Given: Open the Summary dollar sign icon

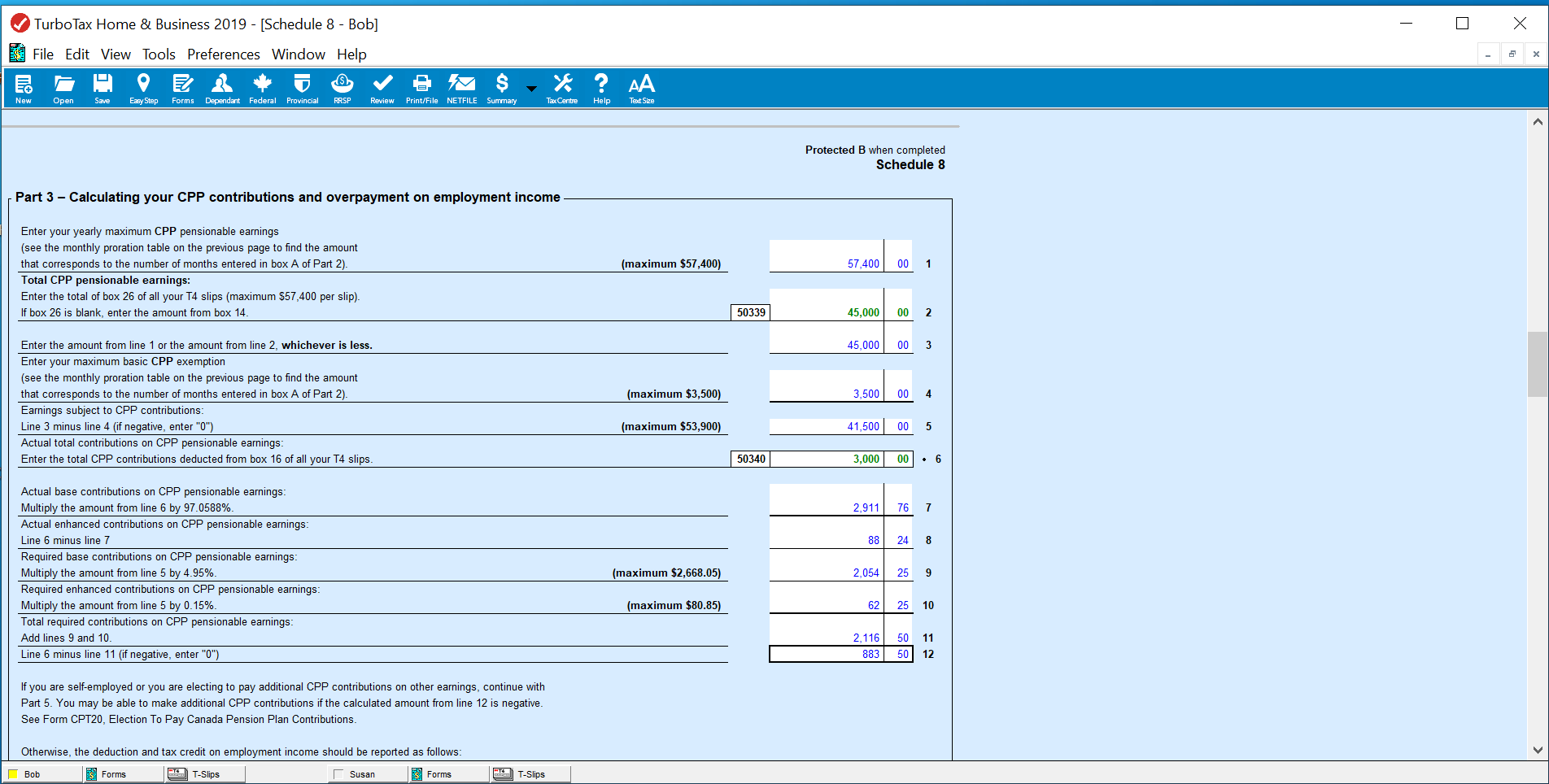Looking at the screenshot, I should tap(502, 89).
